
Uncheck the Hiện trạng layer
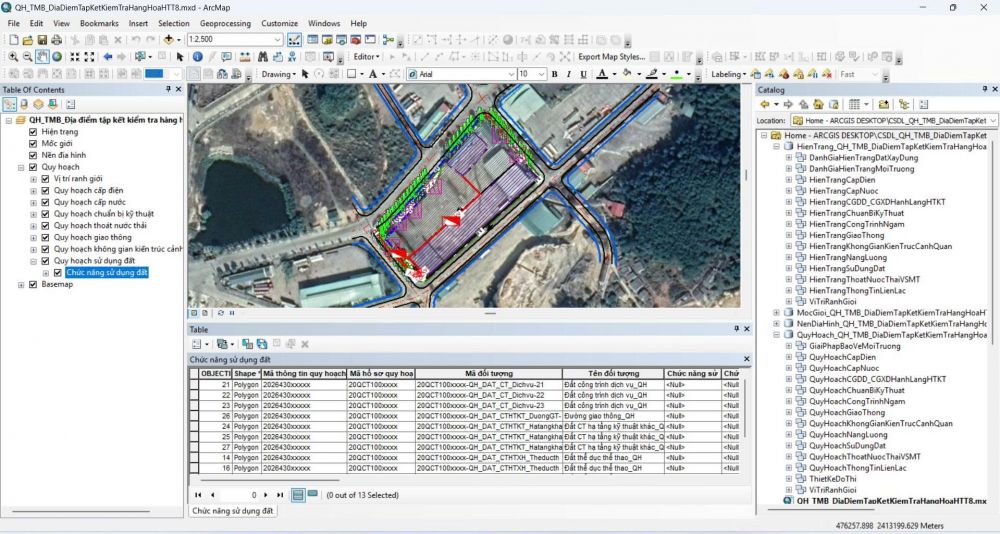(x=33, y=131)
